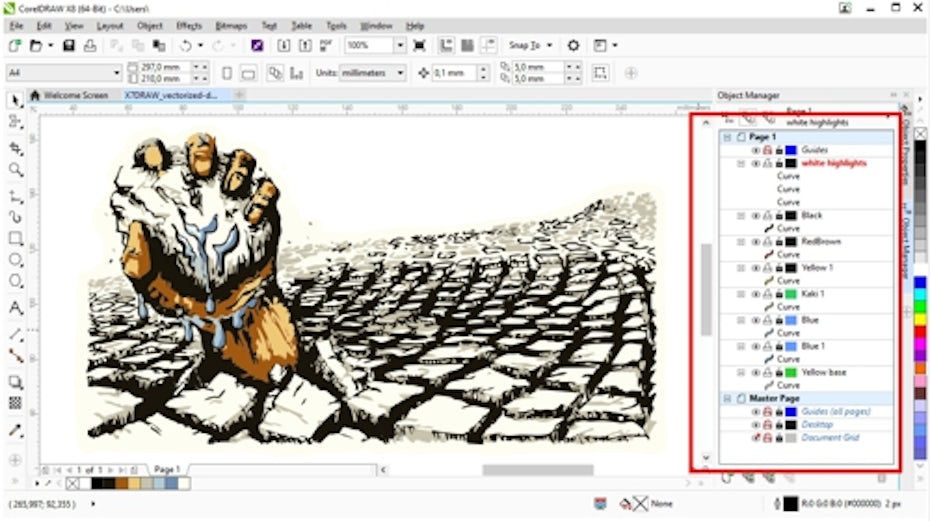Screen dimensions: 930x521
Task: Switch to the Welcome Screen tab
Action: coord(75,95)
